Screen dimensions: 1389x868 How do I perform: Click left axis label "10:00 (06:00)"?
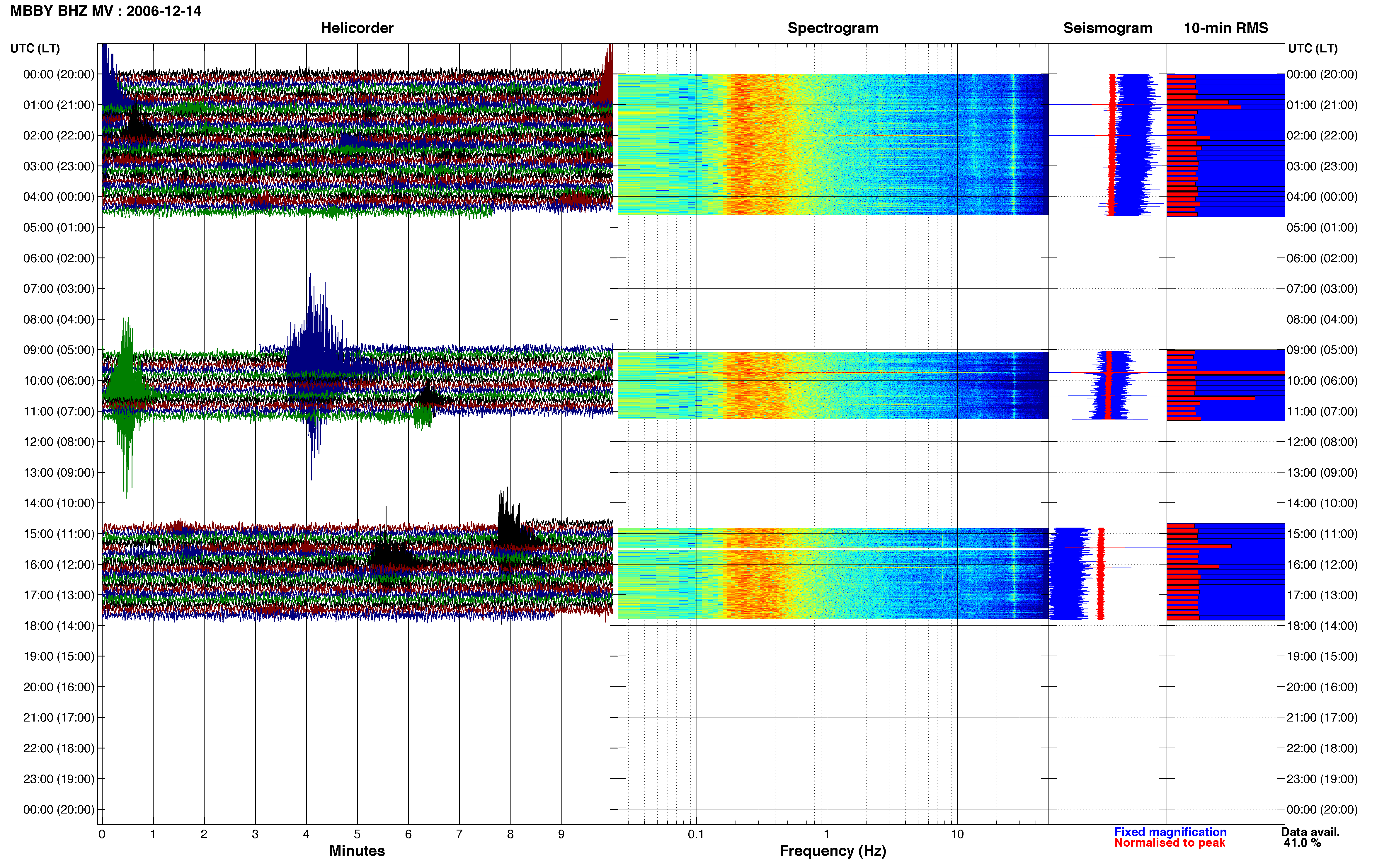(59, 381)
